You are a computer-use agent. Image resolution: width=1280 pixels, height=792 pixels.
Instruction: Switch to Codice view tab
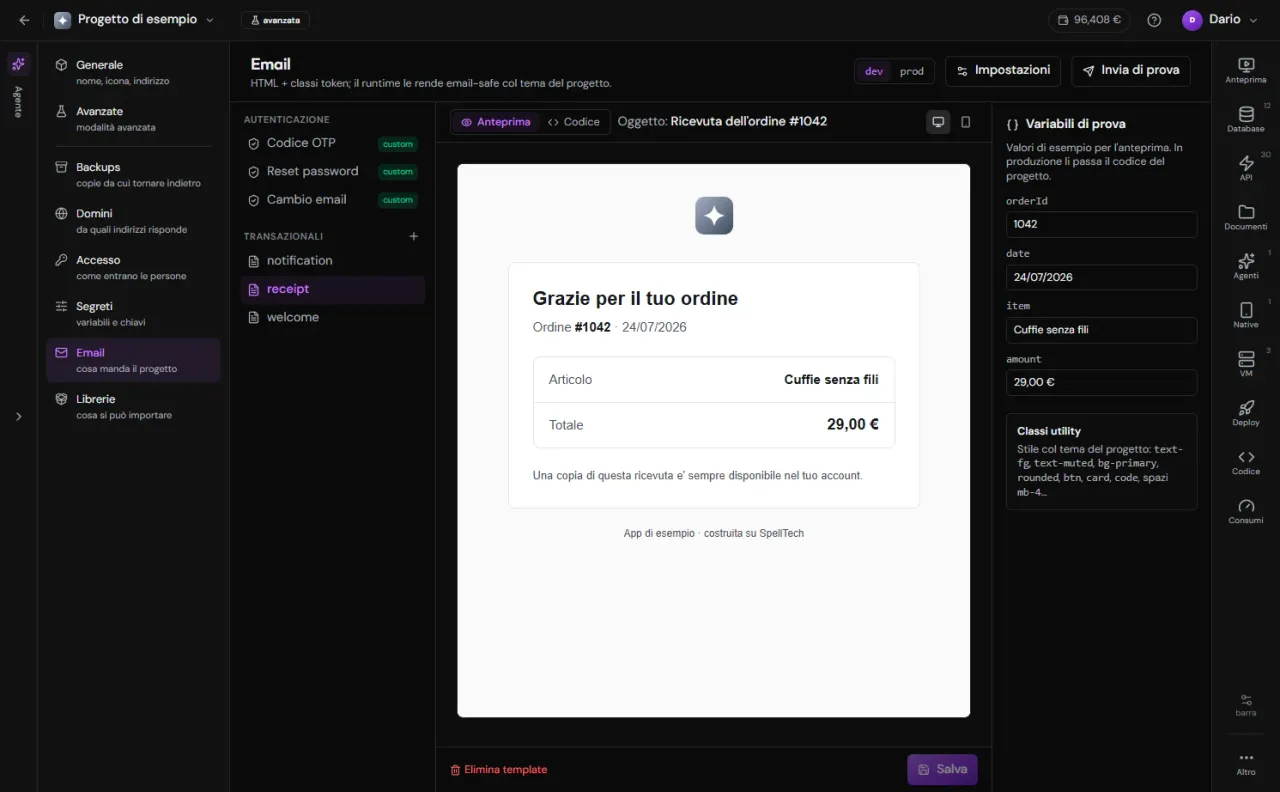point(574,122)
